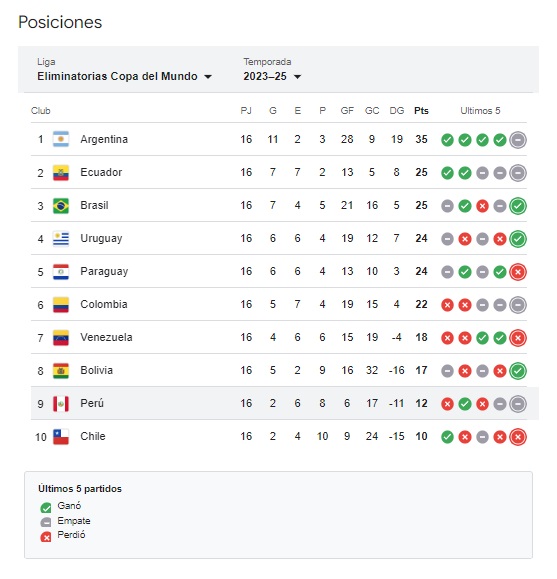
Task: Open the Liga dropdown arrow
Action: (208, 77)
